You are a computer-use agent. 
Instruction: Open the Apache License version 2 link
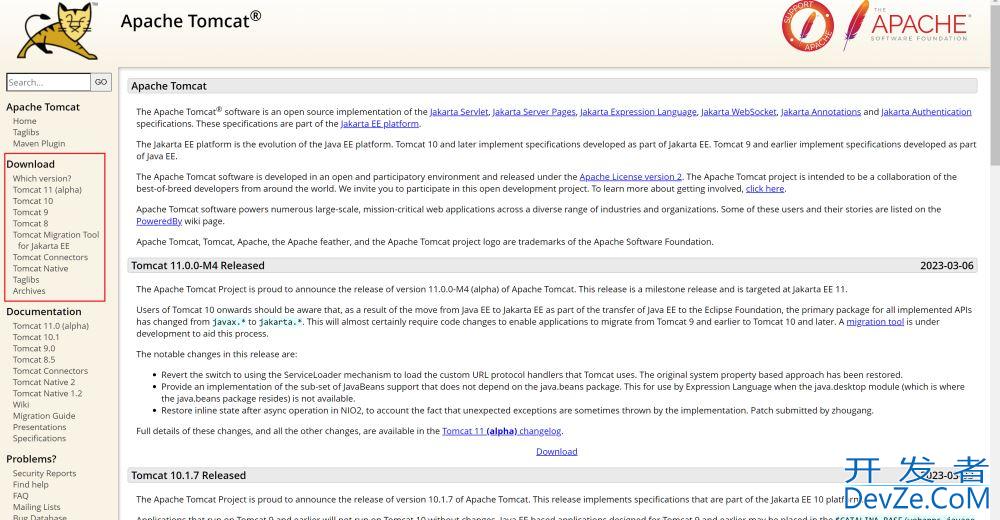pos(630,177)
